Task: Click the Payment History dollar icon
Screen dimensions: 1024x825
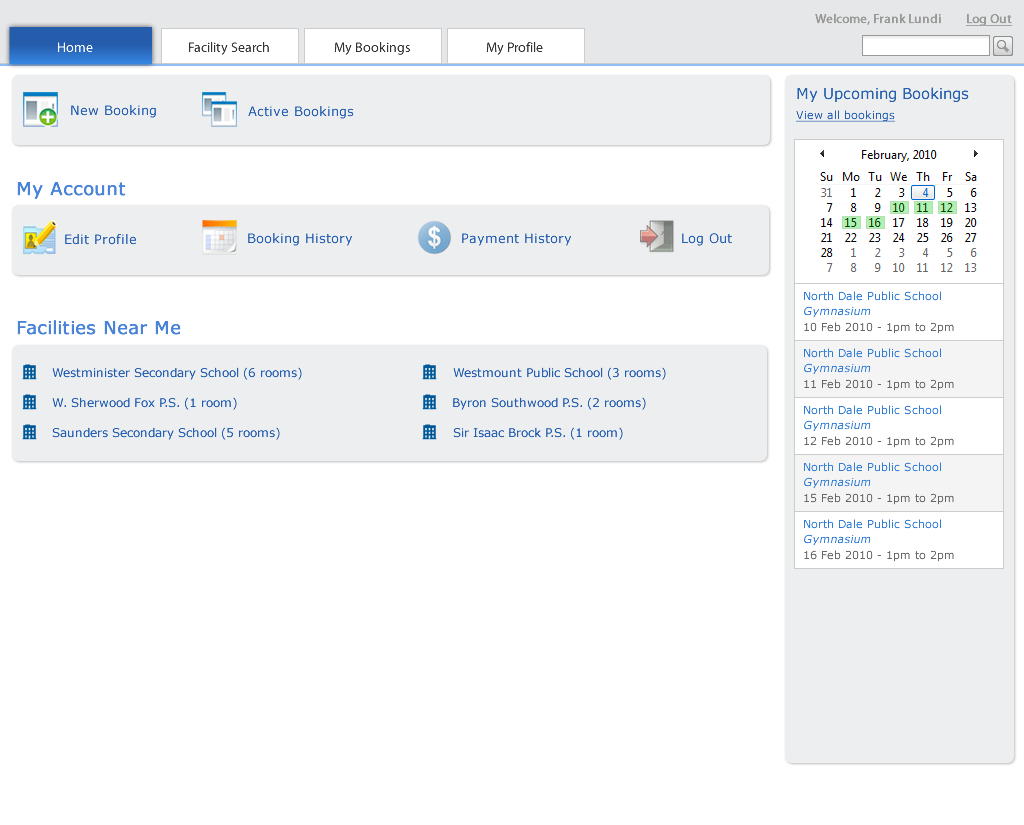Action: (434, 237)
